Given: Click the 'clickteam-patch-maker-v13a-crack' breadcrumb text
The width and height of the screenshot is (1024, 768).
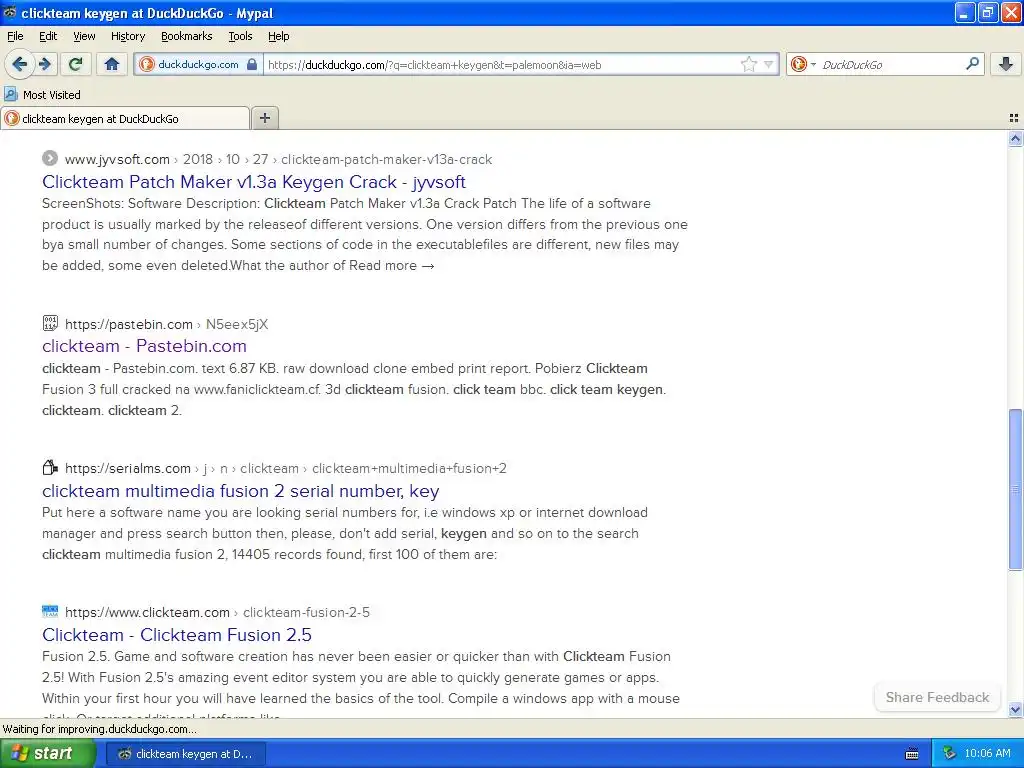Looking at the screenshot, I should click(387, 159).
